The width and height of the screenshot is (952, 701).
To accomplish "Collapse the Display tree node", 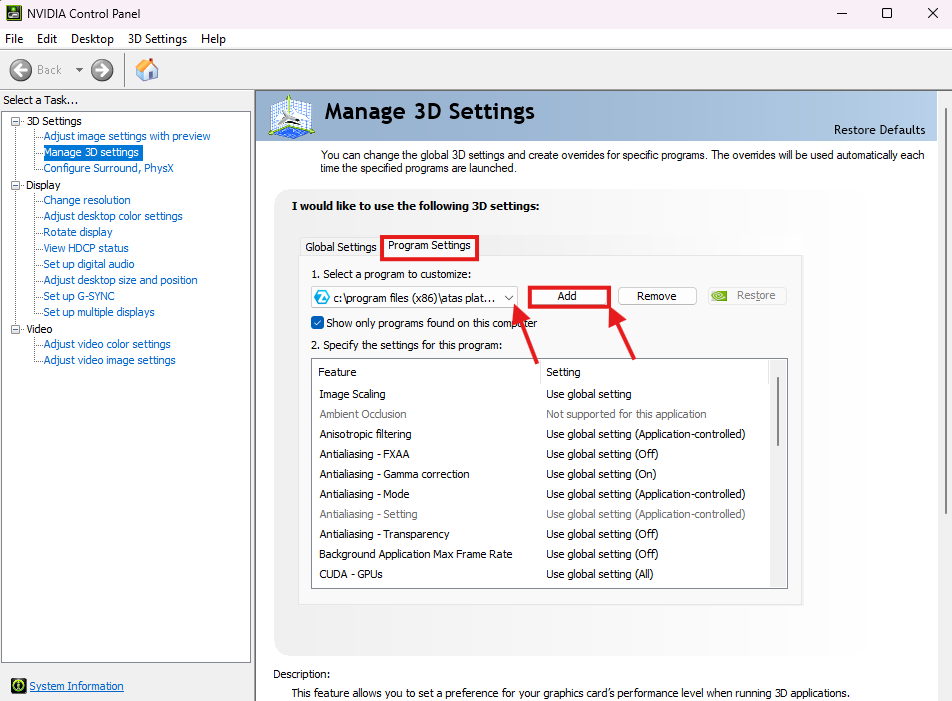I will (15, 185).
